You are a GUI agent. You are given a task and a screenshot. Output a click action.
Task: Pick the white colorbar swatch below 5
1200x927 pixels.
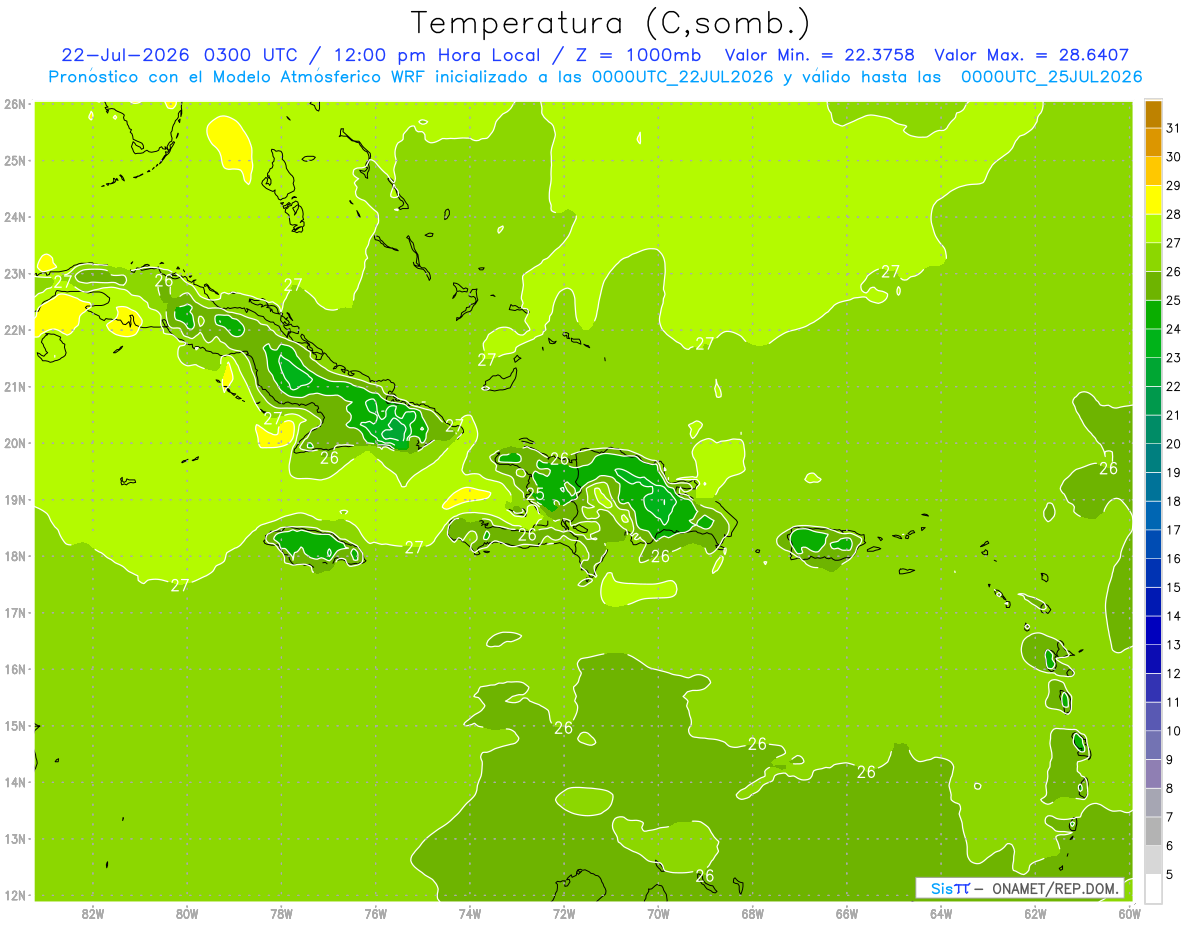pos(1154,888)
